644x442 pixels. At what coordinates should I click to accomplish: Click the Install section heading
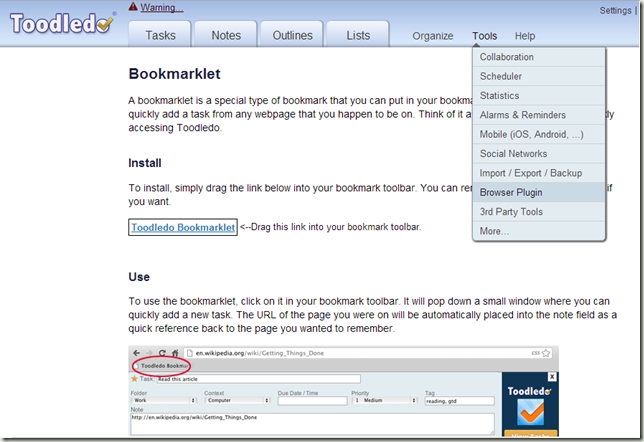click(145, 163)
